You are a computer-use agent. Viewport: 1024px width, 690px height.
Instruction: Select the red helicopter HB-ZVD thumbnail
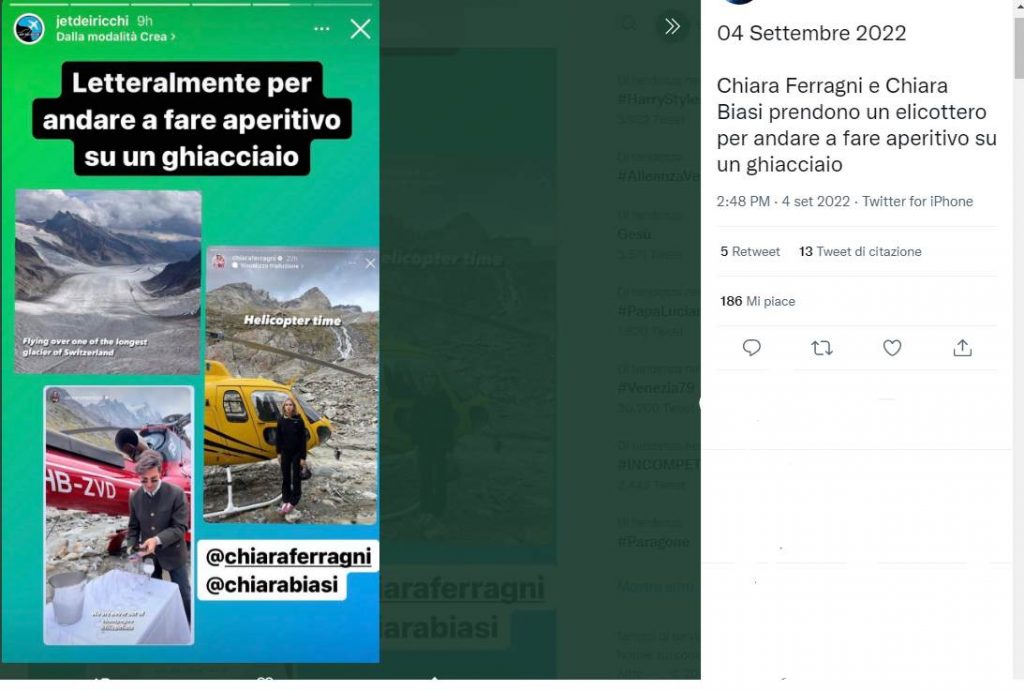[119, 515]
